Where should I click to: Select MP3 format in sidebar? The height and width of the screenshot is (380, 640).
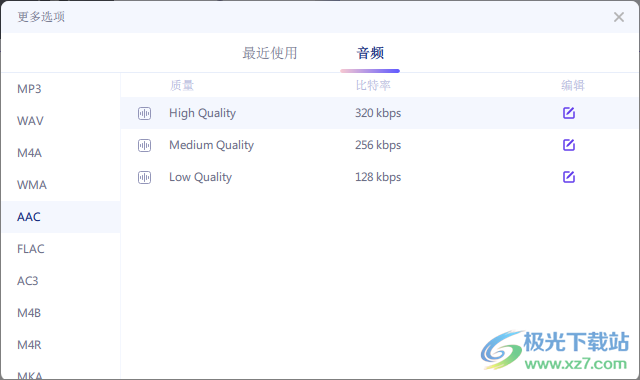click(x=61, y=89)
